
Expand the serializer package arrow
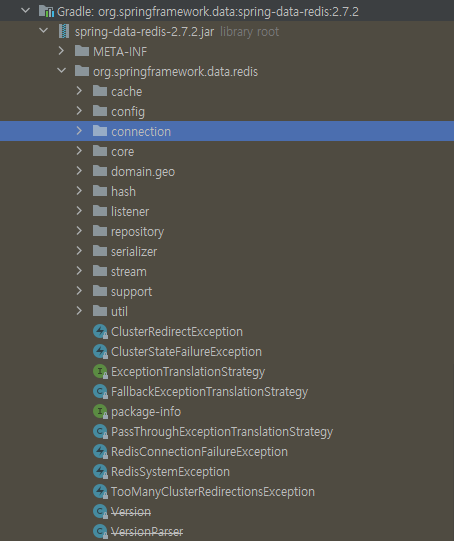coord(79,251)
